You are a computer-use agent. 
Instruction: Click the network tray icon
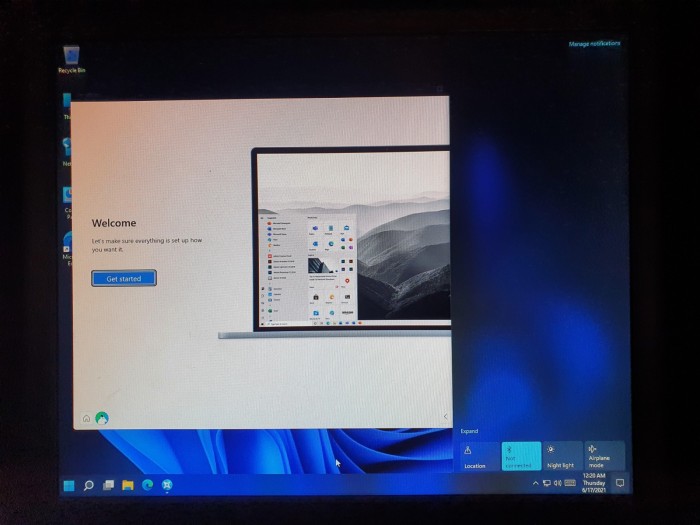(x=547, y=483)
